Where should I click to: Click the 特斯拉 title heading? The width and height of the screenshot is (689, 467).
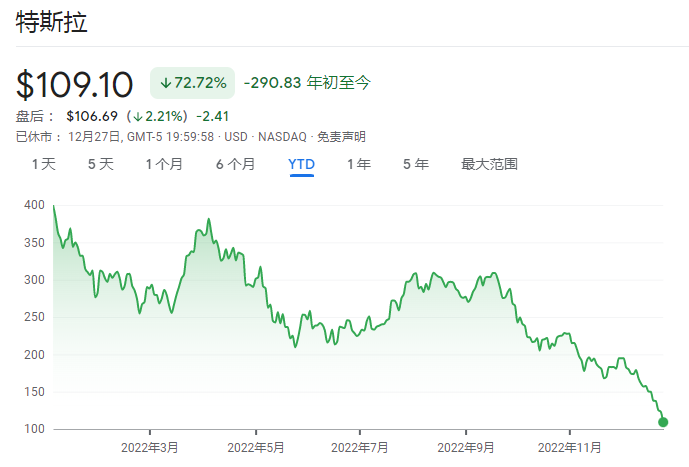click(x=52, y=22)
